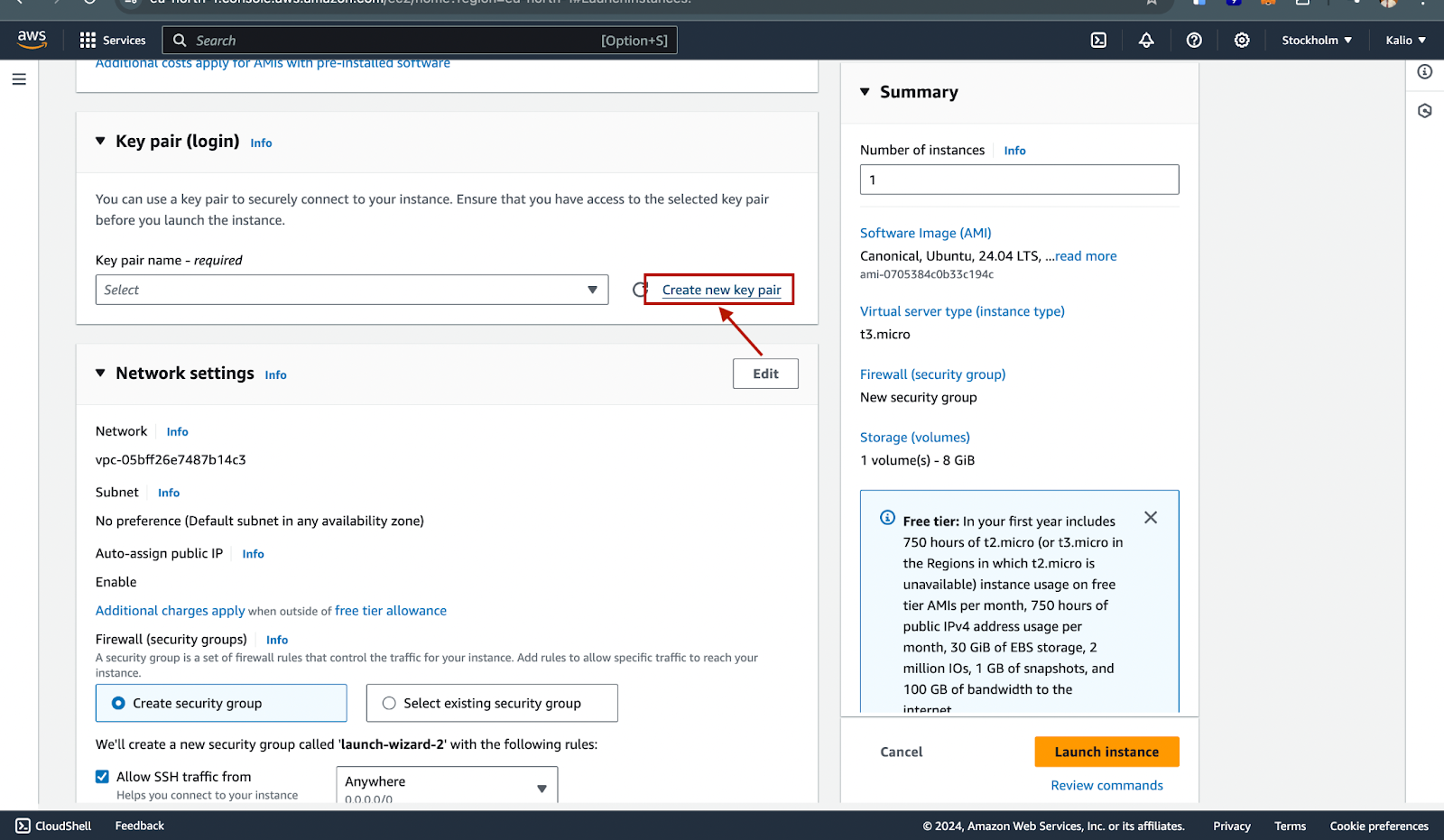
Task: Click the Create new key pair link
Action: [721, 290]
